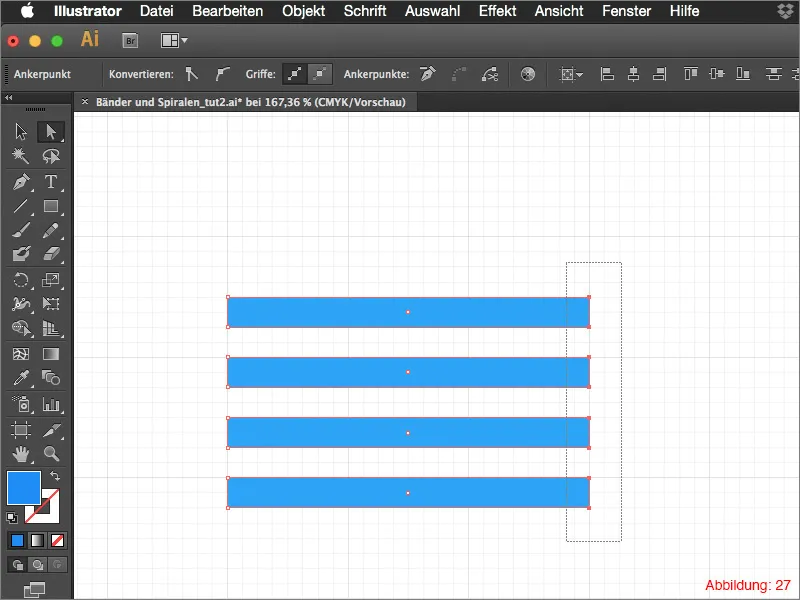Select the Free Transform tool

point(51,304)
